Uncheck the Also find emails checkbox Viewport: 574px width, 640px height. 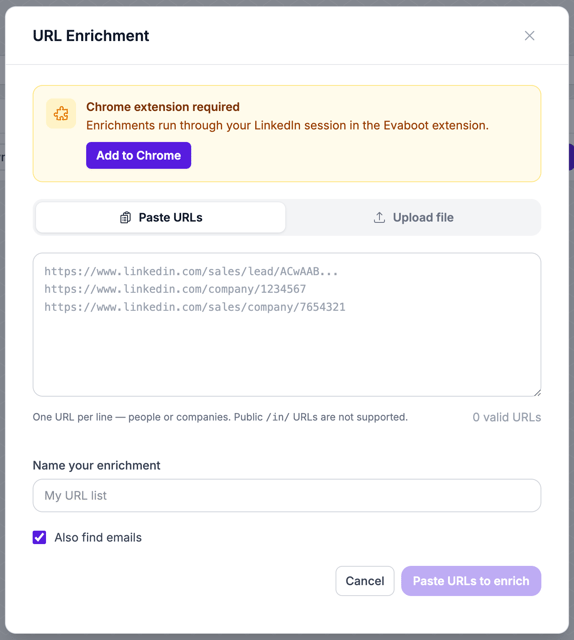[40, 538]
